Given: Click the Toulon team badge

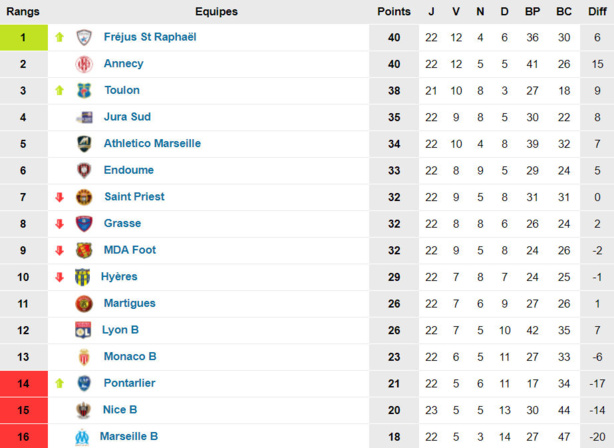Looking at the screenshot, I should [x=84, y=90].
